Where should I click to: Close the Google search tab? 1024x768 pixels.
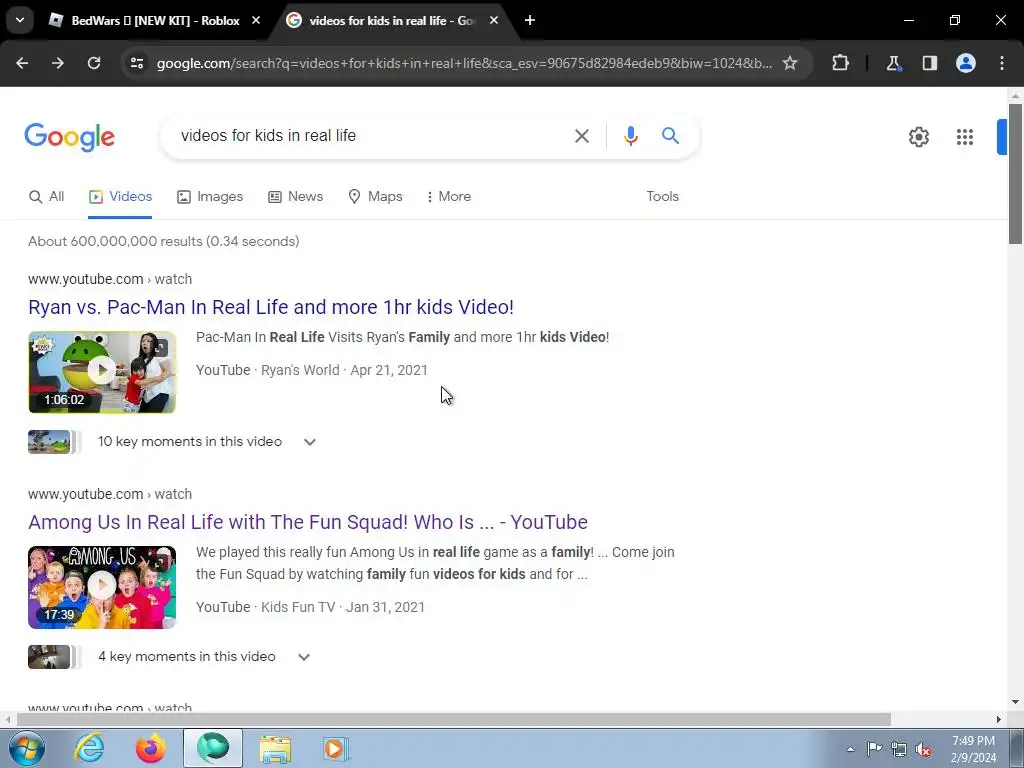[x=494, y=20]
